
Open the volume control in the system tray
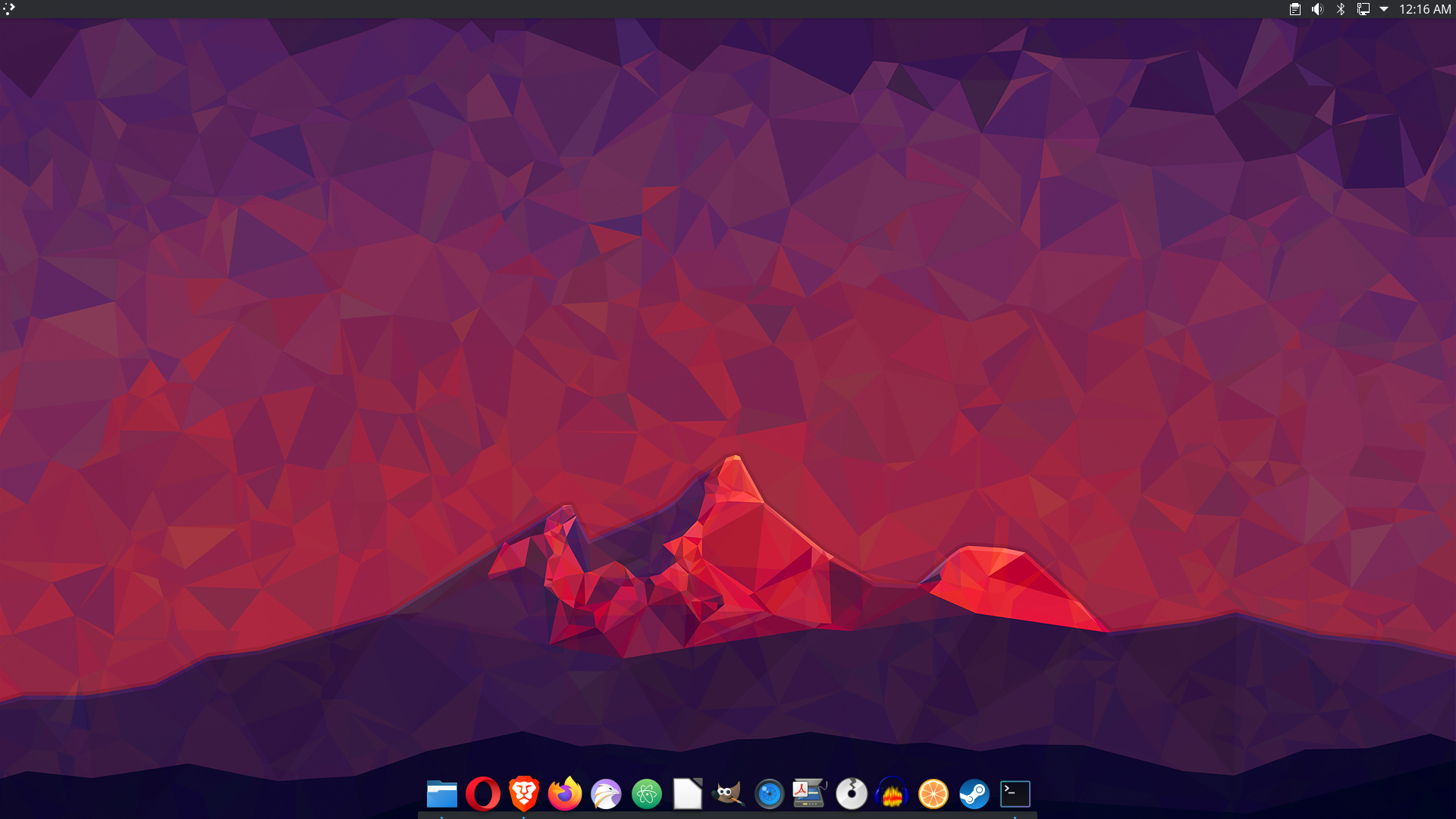click(x=1318, y=9)
